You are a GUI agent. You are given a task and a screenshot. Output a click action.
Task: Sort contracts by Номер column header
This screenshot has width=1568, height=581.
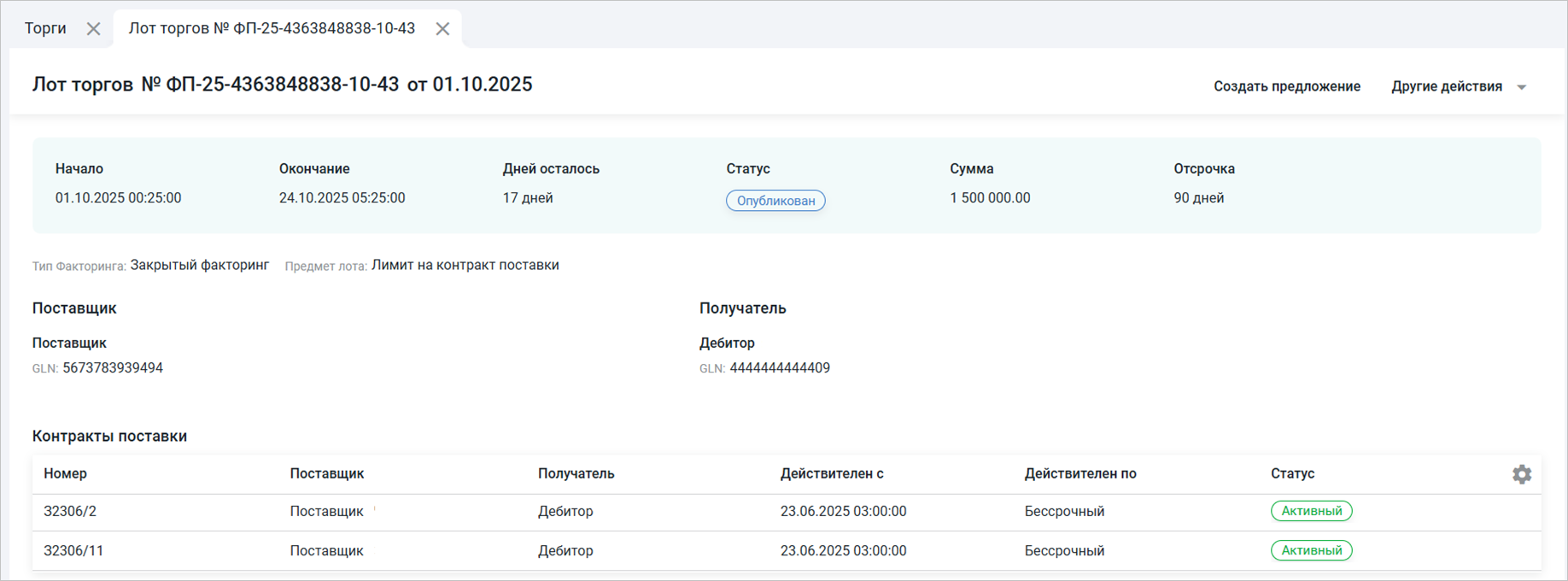pos(65,473)
